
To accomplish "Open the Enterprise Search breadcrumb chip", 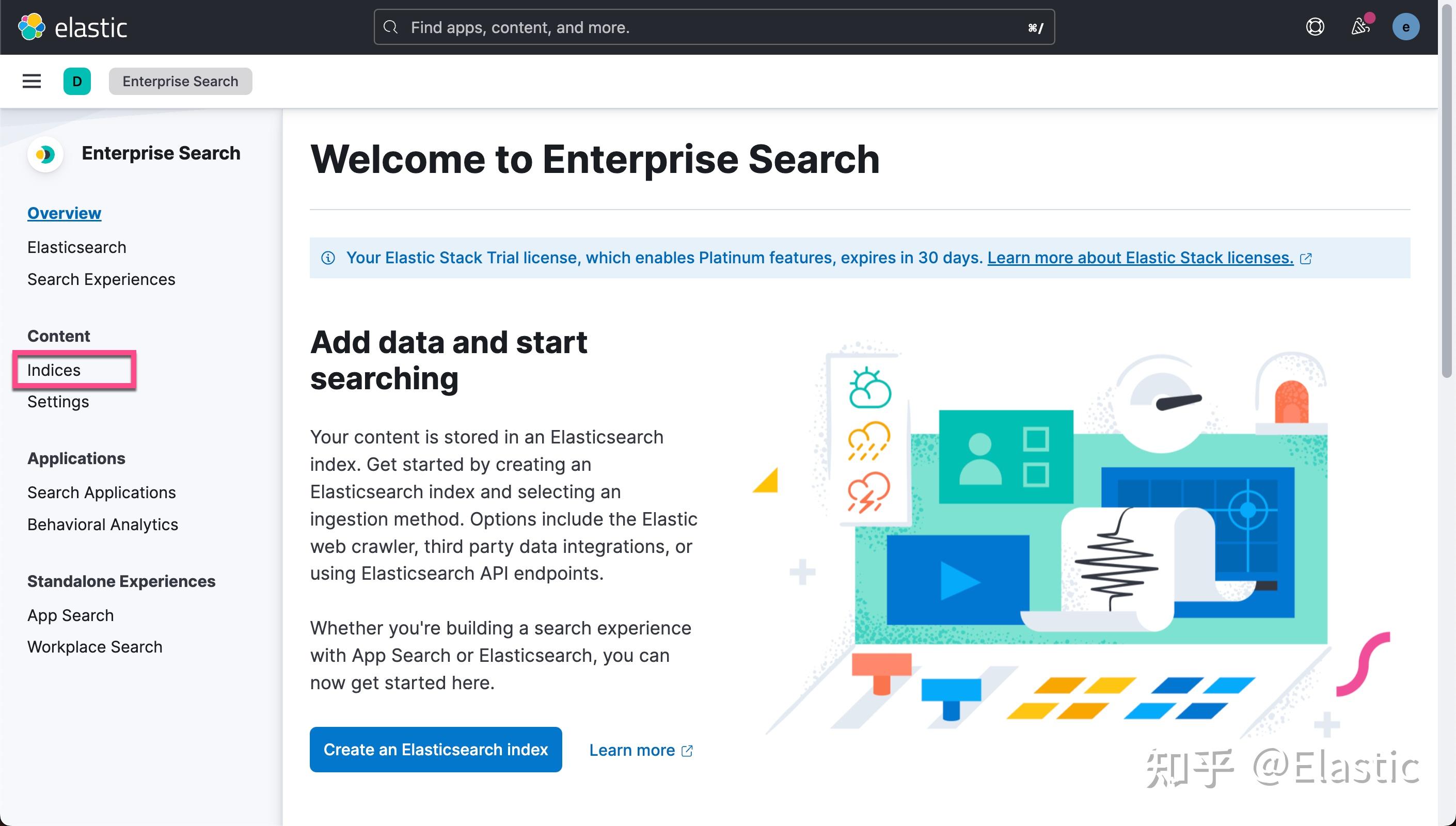I will click(180, 81).
